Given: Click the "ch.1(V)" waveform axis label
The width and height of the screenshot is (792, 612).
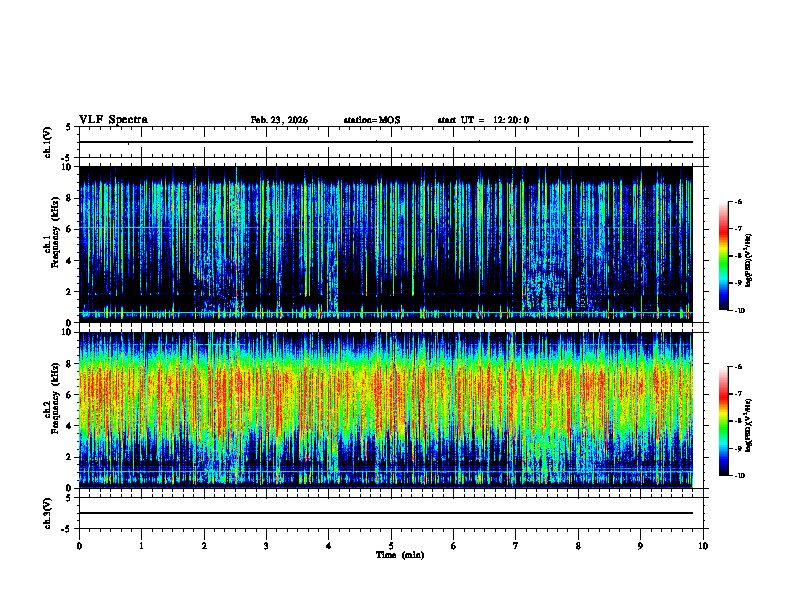Looking at the screenshot, I should tap(47, 142).
